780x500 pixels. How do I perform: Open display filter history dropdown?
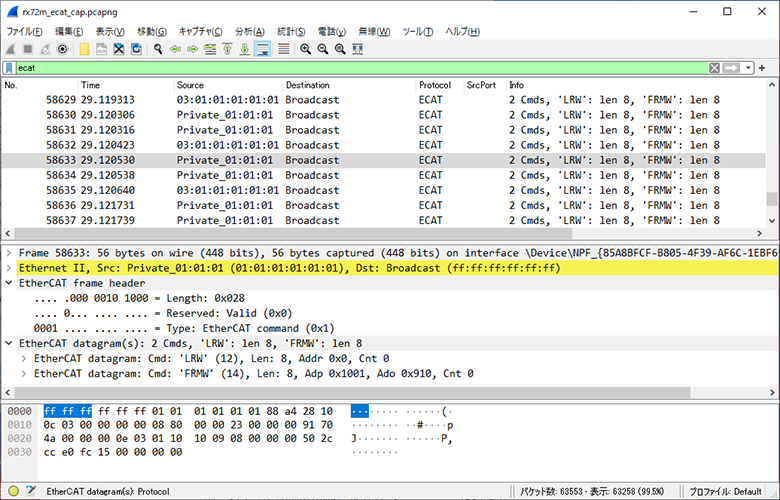(x=748, y=68)
